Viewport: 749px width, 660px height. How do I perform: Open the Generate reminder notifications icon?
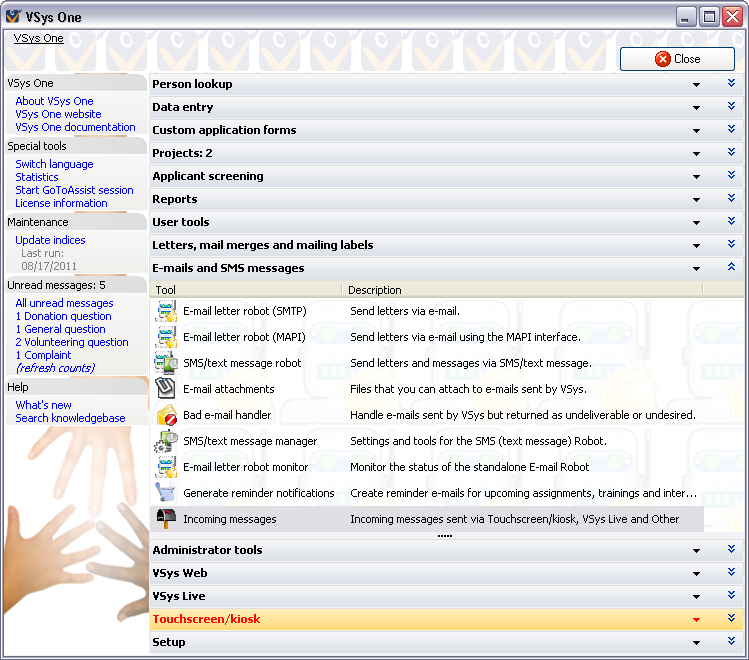point(166,492)
